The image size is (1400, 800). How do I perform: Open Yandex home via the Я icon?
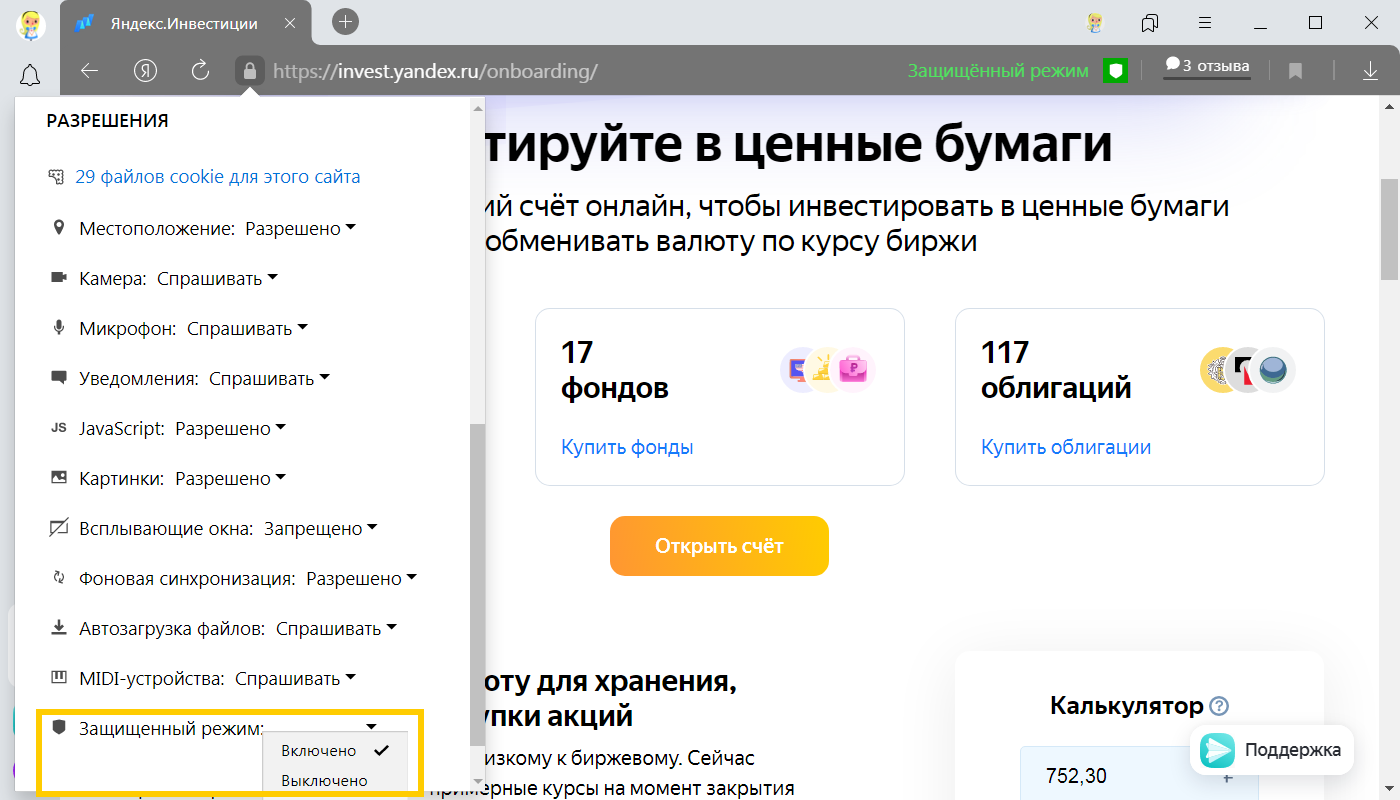[x=146, y=70]
